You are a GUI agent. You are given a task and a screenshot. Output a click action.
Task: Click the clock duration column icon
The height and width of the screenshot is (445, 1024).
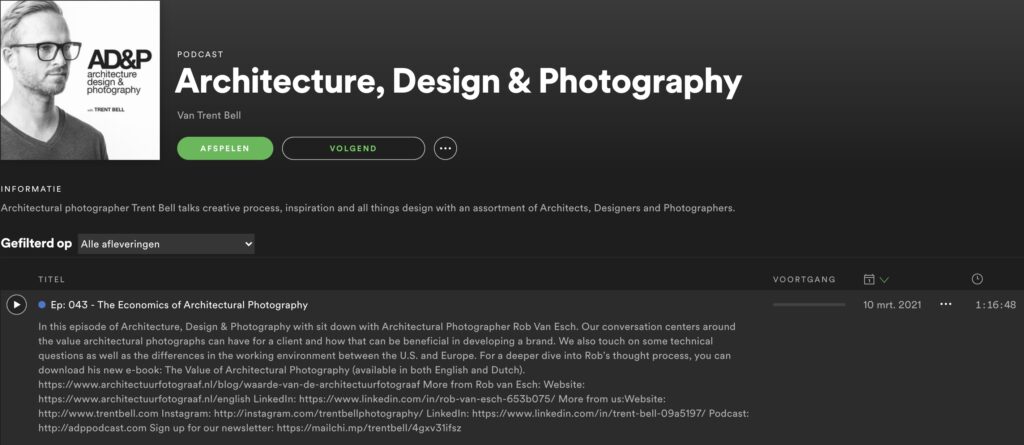977,279
